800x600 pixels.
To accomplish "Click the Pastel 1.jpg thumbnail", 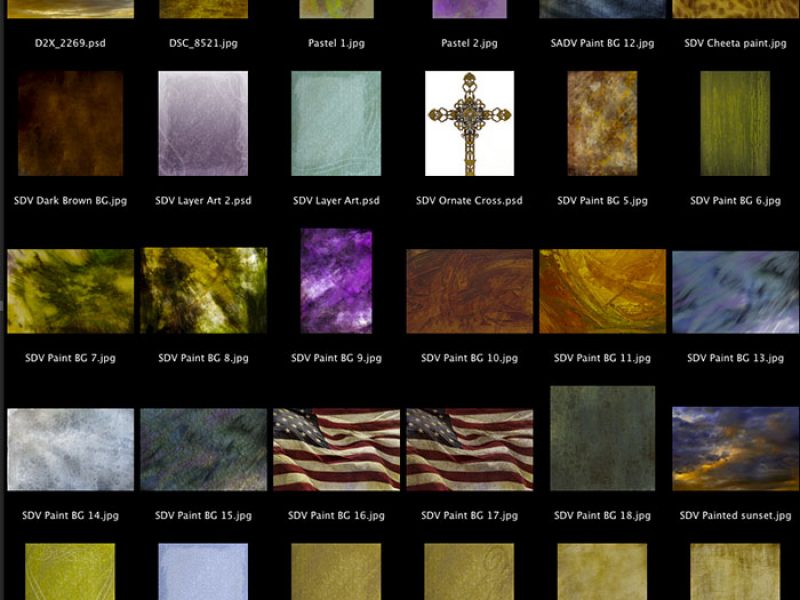I will point(336,10).
